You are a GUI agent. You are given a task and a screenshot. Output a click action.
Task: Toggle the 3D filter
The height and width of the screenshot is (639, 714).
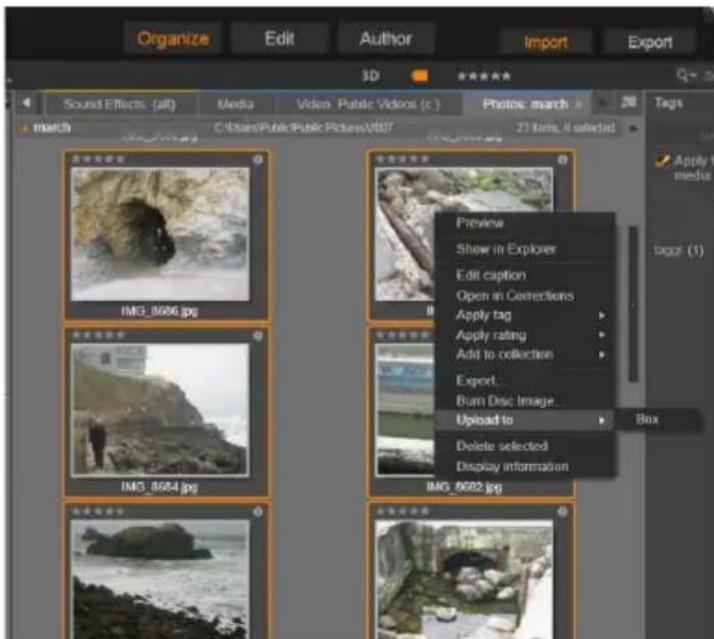[370, 76]
